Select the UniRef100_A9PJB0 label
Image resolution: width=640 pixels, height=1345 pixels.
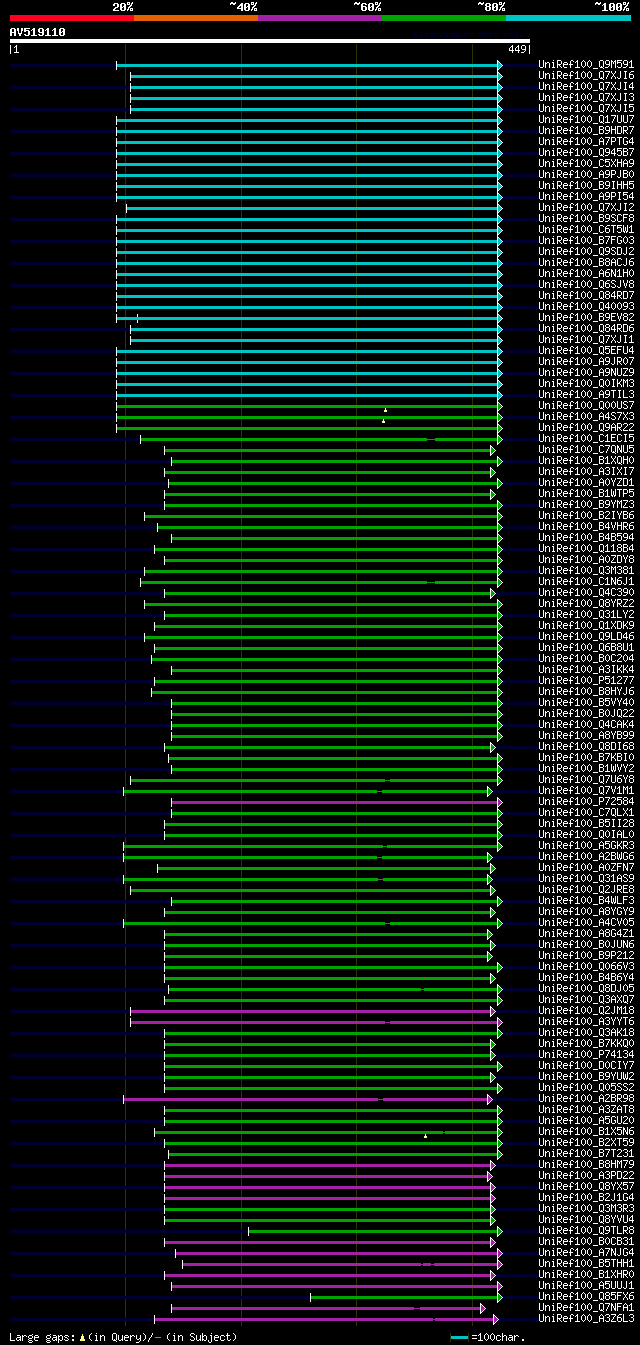pos(586,175)
